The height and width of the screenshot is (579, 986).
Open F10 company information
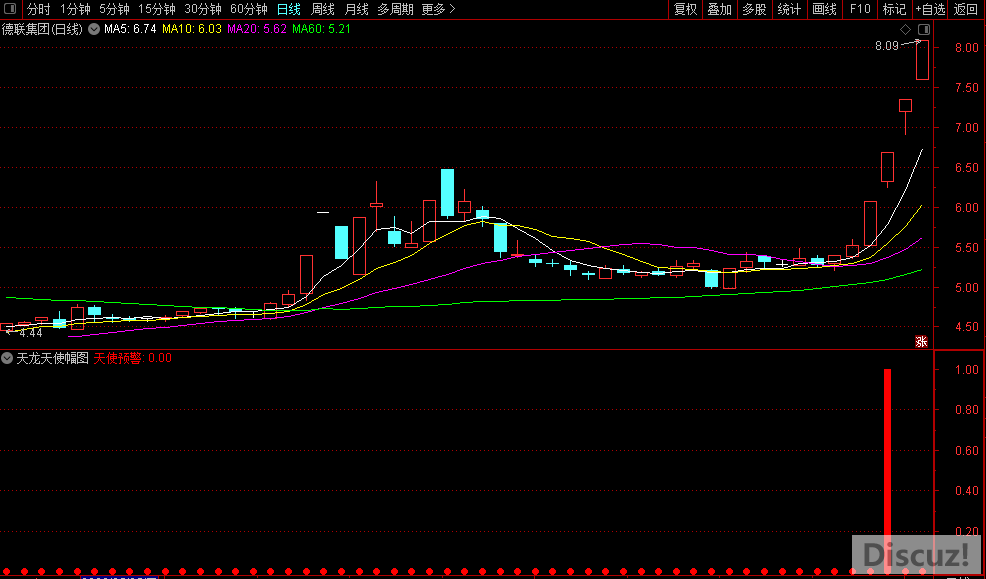coord(859,9)
